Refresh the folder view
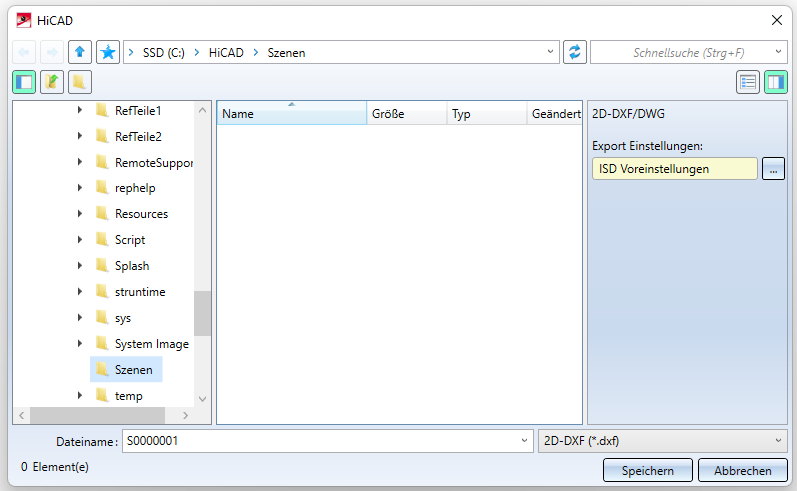797x491 pixels. click(575, 52)
